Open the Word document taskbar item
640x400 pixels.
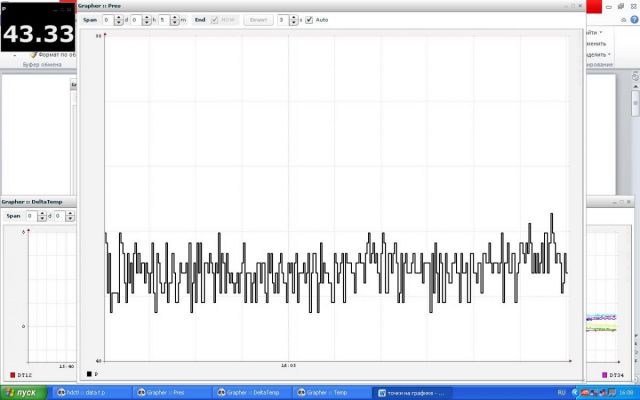tap(412, 393)
